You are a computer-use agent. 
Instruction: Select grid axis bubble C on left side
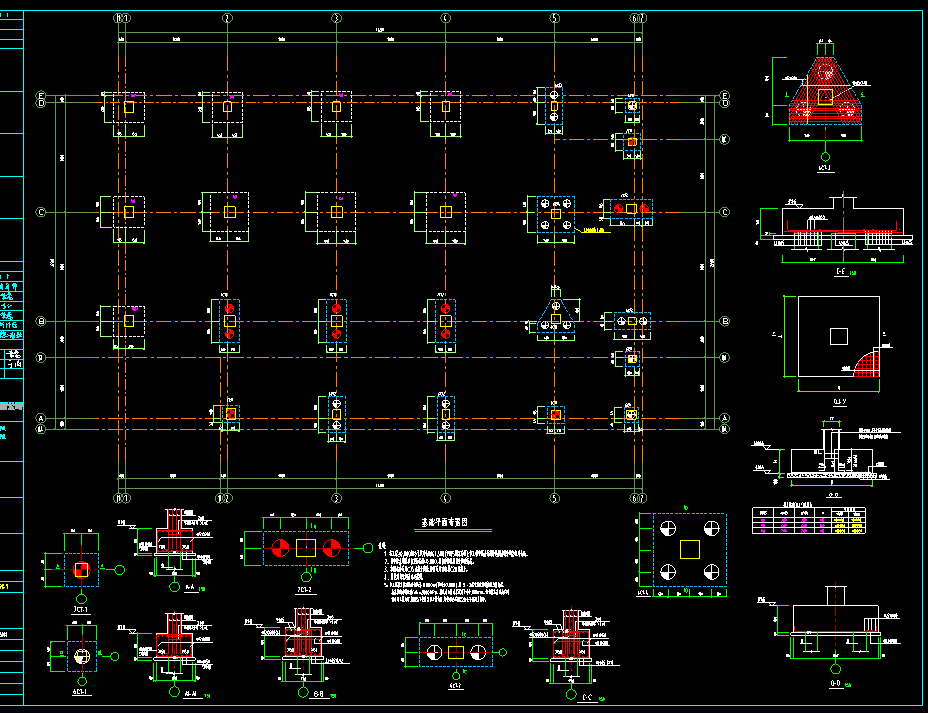tap(41, 212)
